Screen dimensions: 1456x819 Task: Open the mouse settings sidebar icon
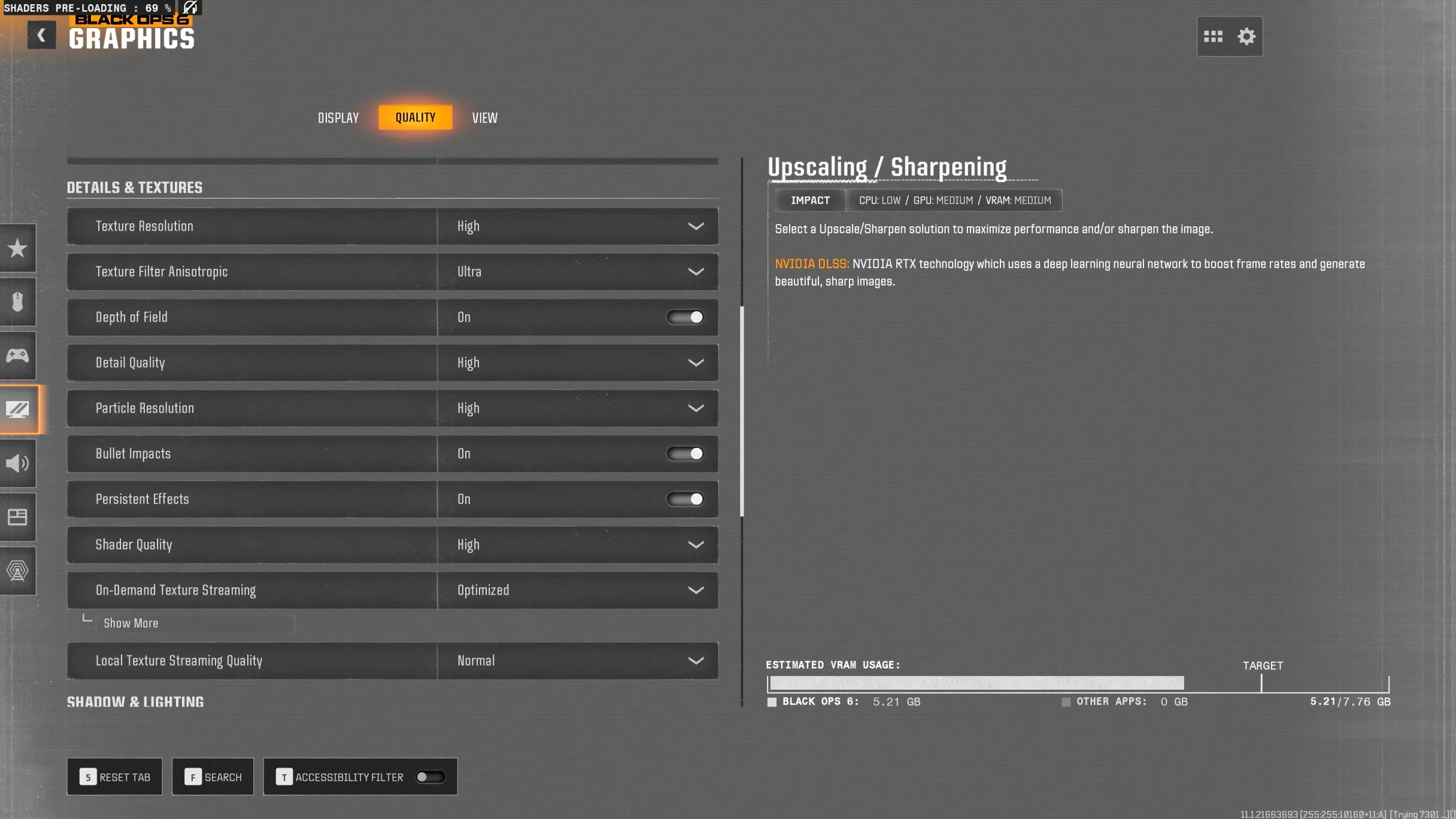[17, 302]
